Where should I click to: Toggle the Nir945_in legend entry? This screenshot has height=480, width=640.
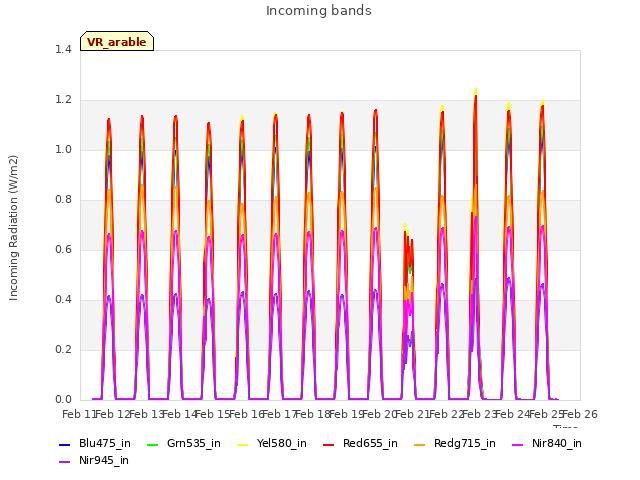(94, 460)
